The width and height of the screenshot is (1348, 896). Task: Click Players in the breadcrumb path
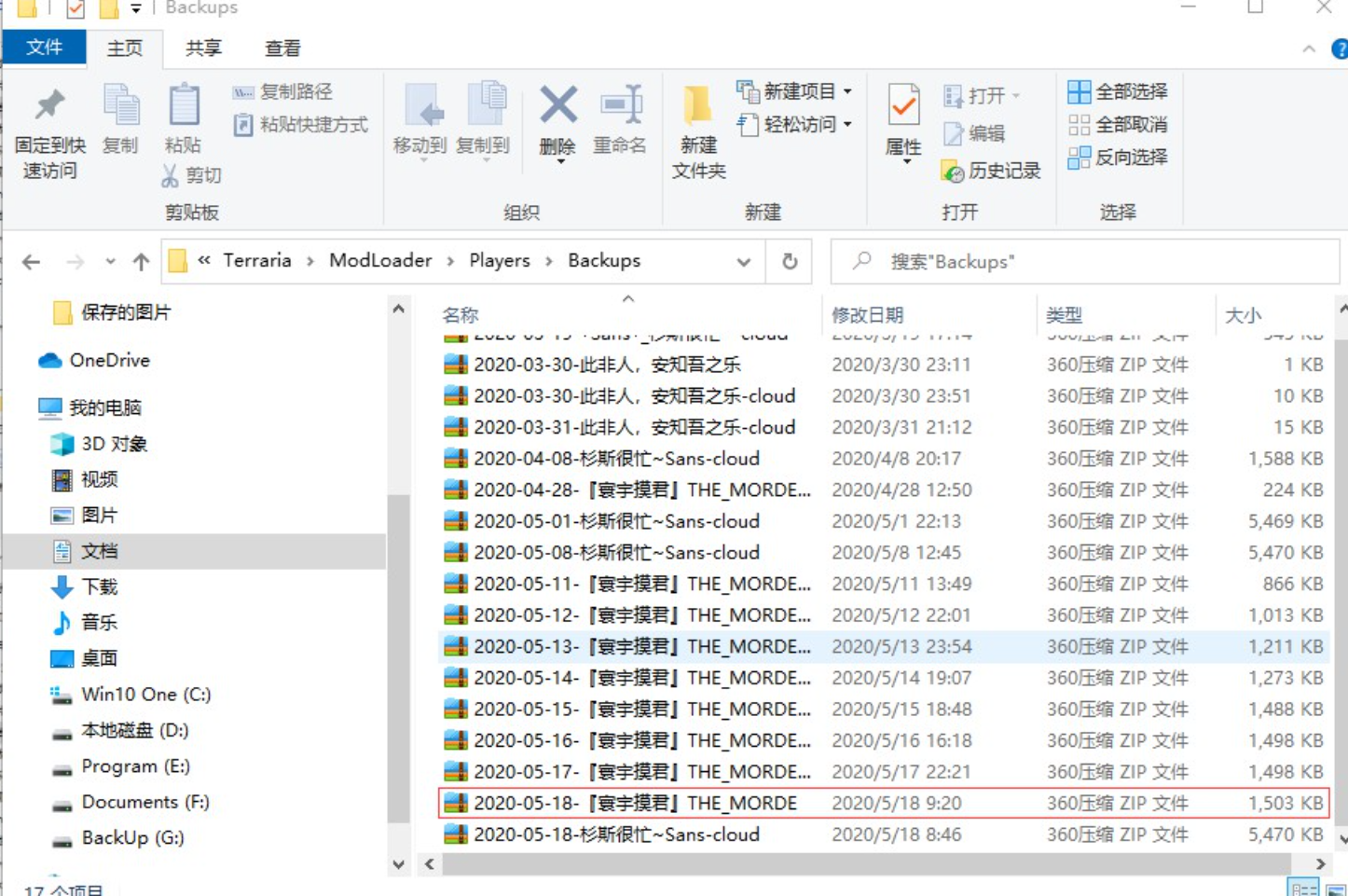(x=500, y=261)
